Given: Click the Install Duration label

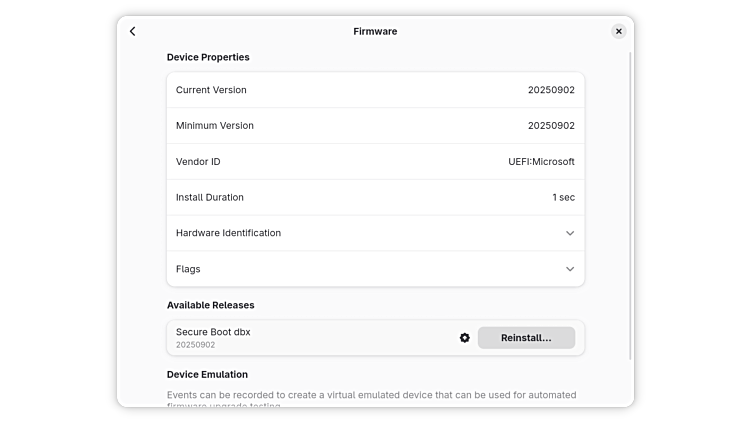Looking at the screenshot, I should point(210,198).
